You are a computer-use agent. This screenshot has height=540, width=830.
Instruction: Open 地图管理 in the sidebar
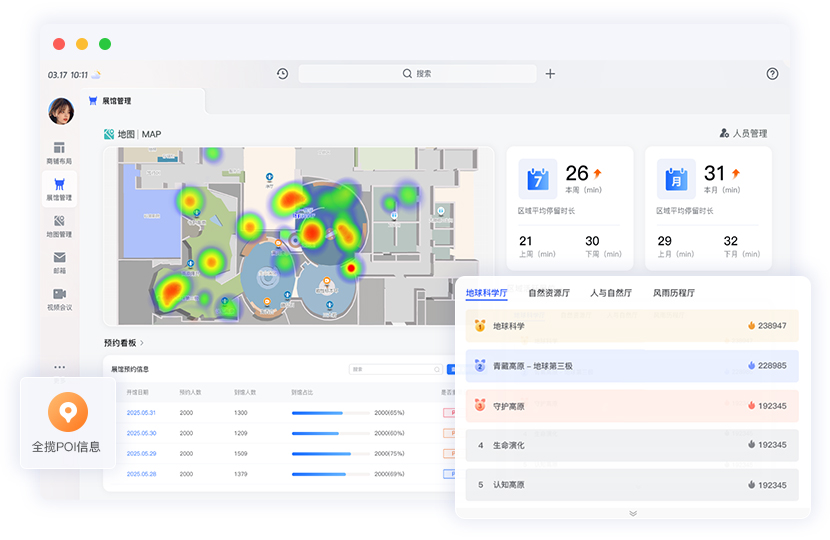click(x=59, y=226)
